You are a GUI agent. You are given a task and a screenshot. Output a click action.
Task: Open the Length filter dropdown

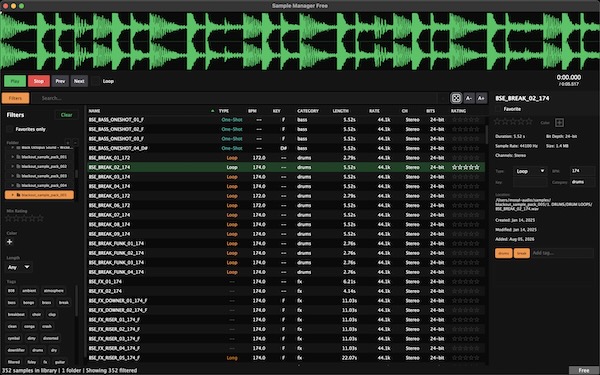(19, 267)
